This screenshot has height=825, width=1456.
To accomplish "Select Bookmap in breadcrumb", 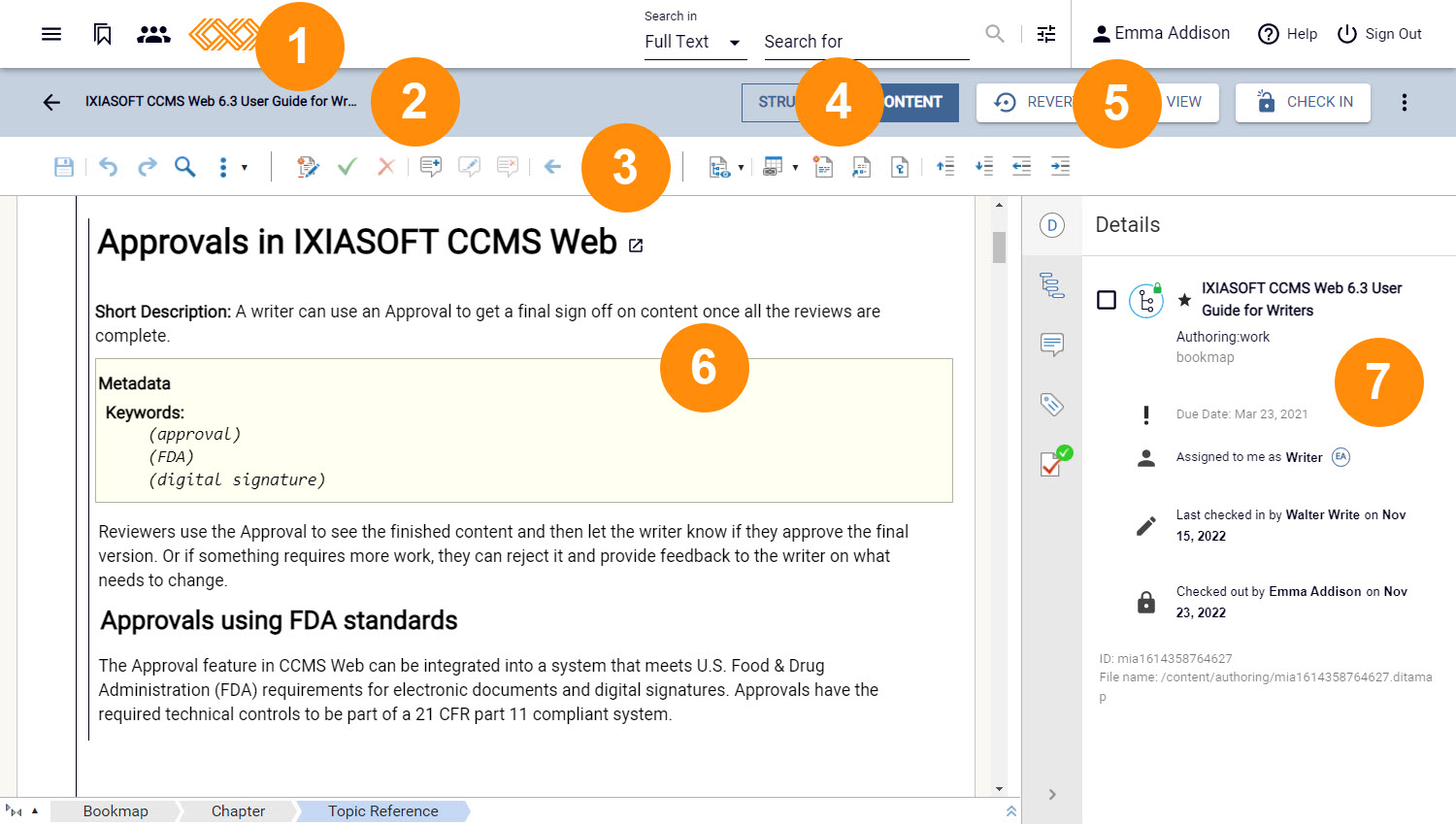I will coord(116,811).
